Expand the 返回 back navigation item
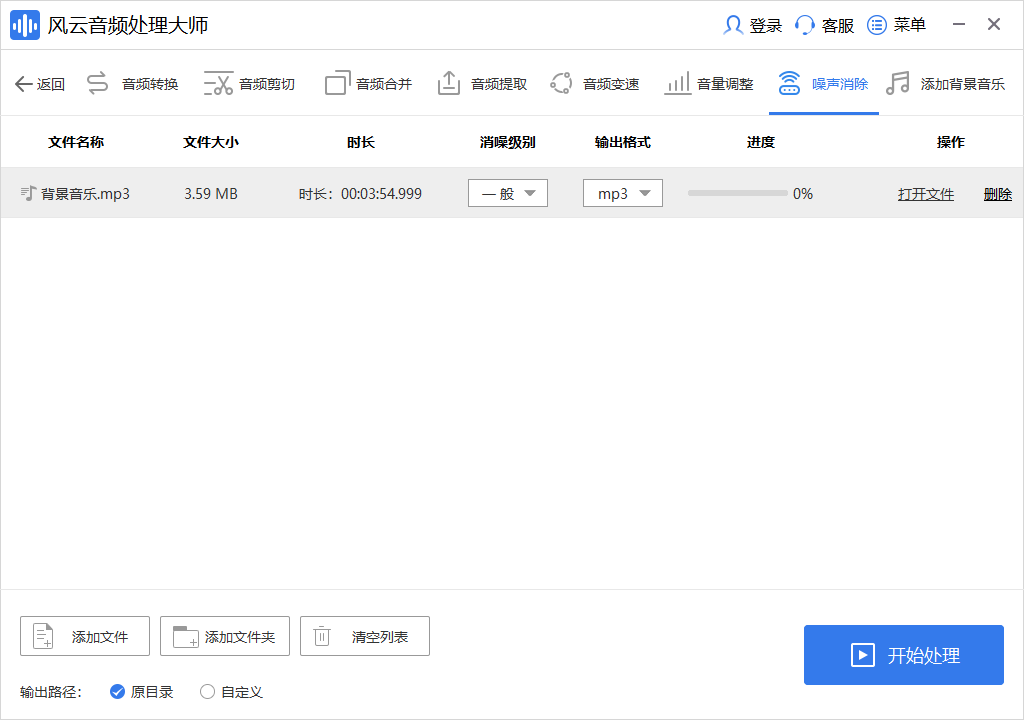Image resolution: width=1024 pixels, height=720 pixels. pyautogui.click(x=40, y=83)
